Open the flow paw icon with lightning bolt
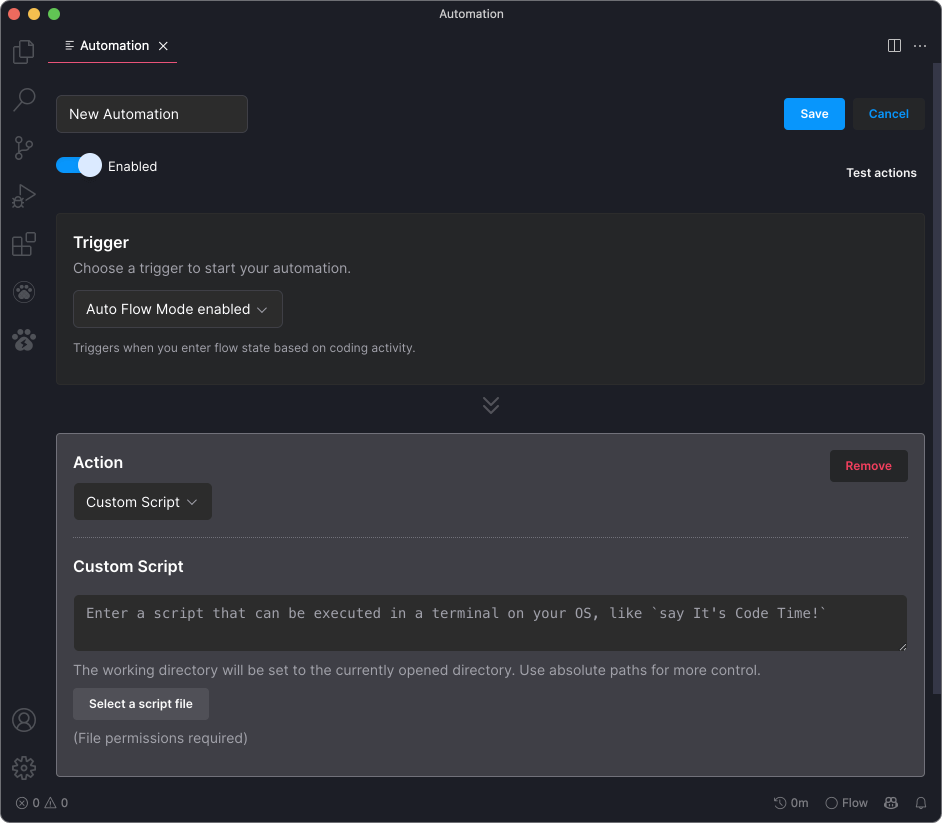The height and width of the screenshot is (823, 942). (23, 339)
